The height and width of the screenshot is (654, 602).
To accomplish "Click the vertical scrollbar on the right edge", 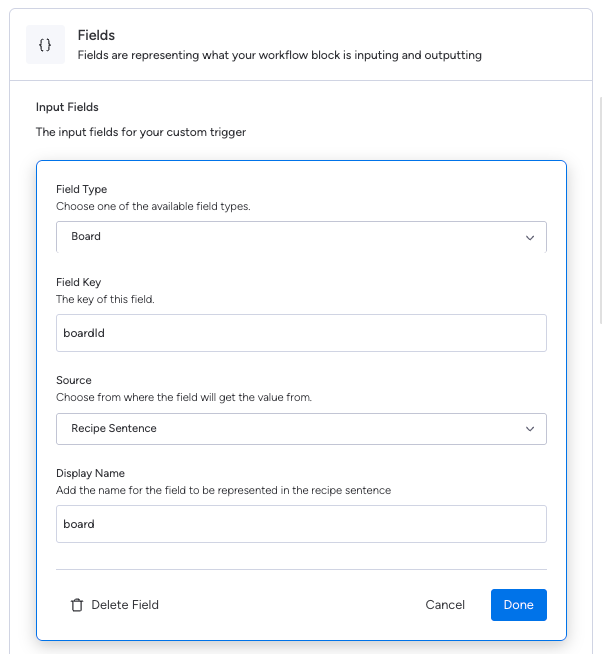I will 600,211.
